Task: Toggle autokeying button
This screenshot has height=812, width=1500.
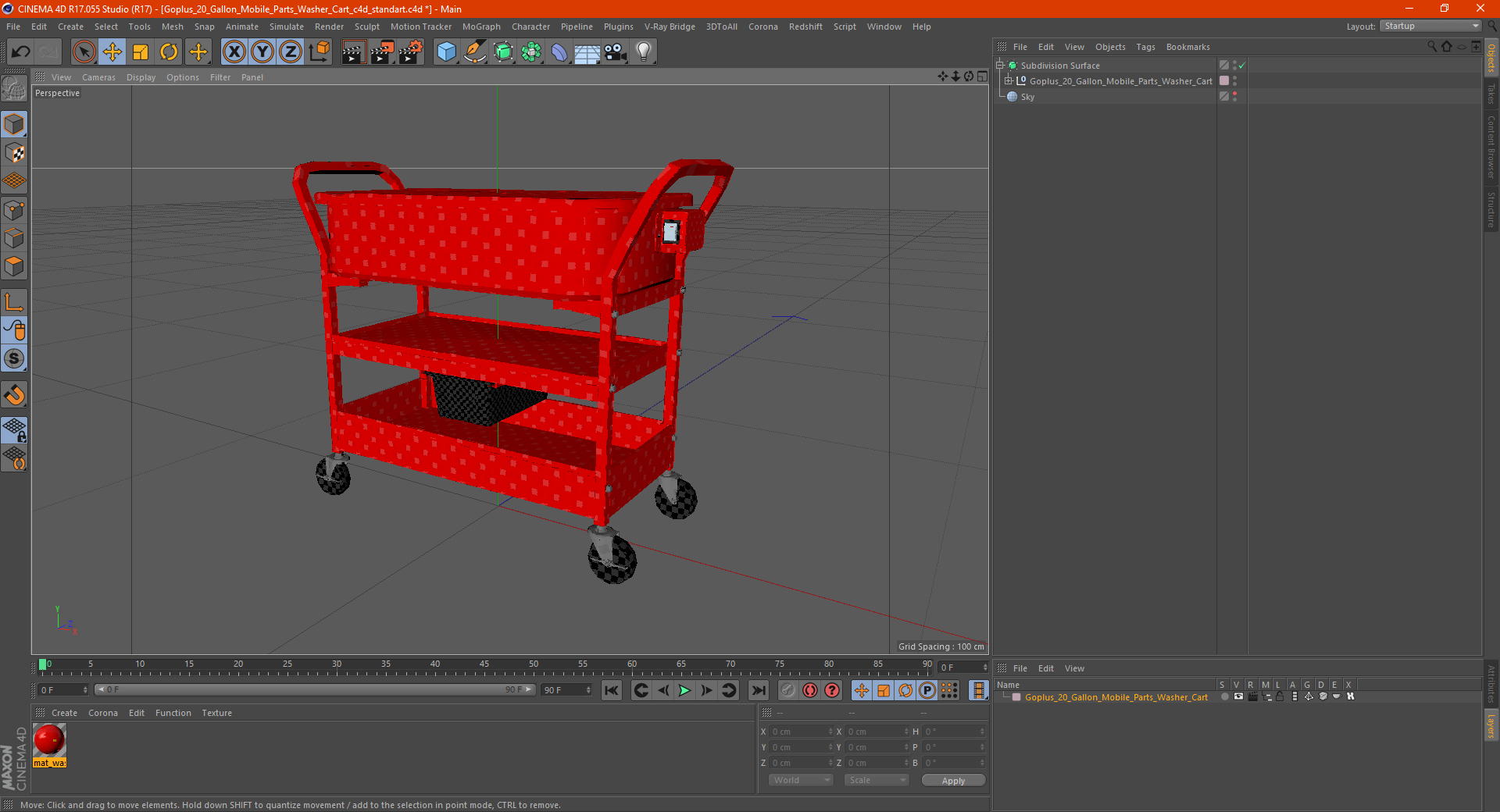Action: click(x=810, y=690)
